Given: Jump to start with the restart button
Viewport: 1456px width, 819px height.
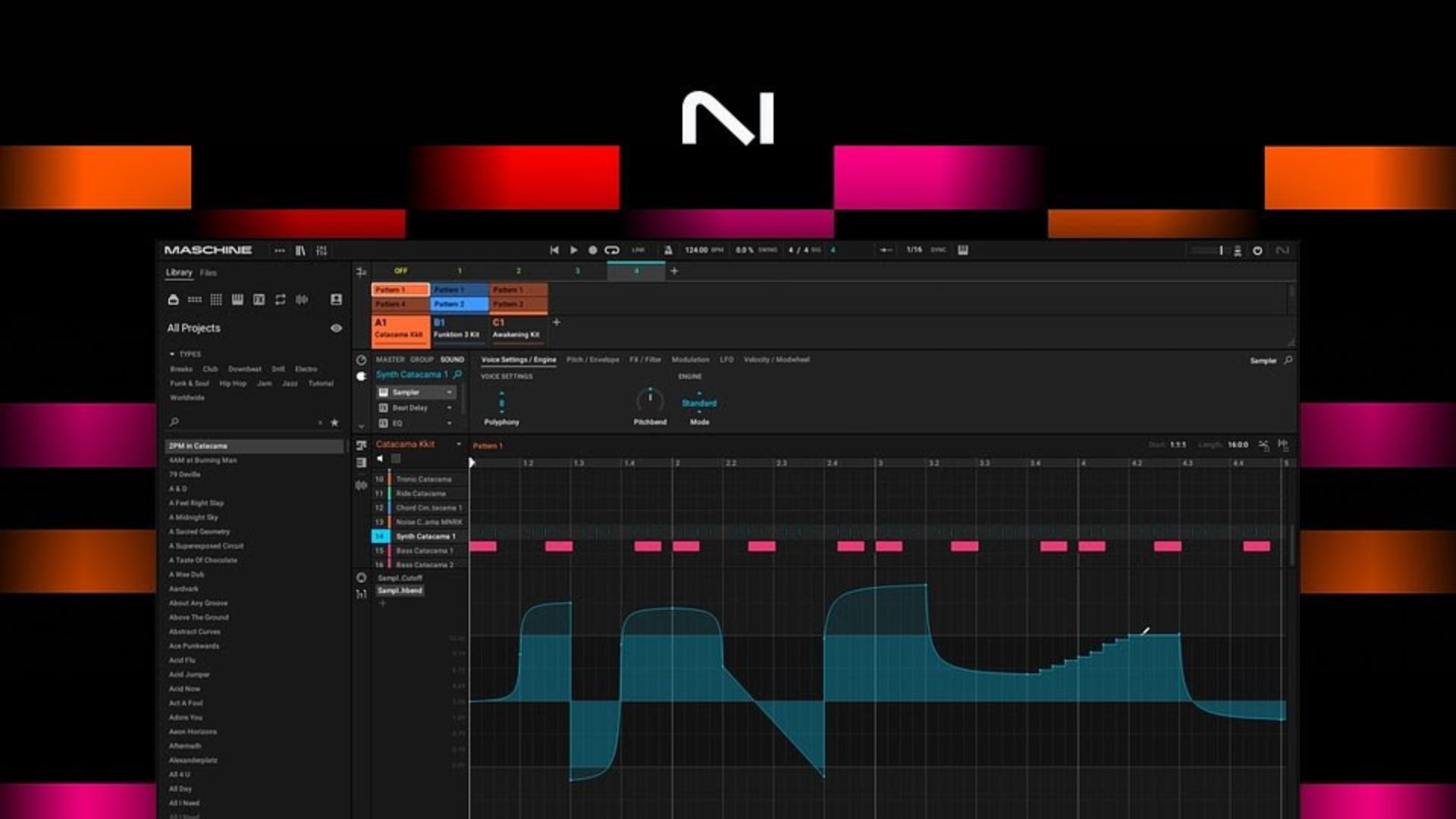Looking at the screenshot, I should coord(554,250).
